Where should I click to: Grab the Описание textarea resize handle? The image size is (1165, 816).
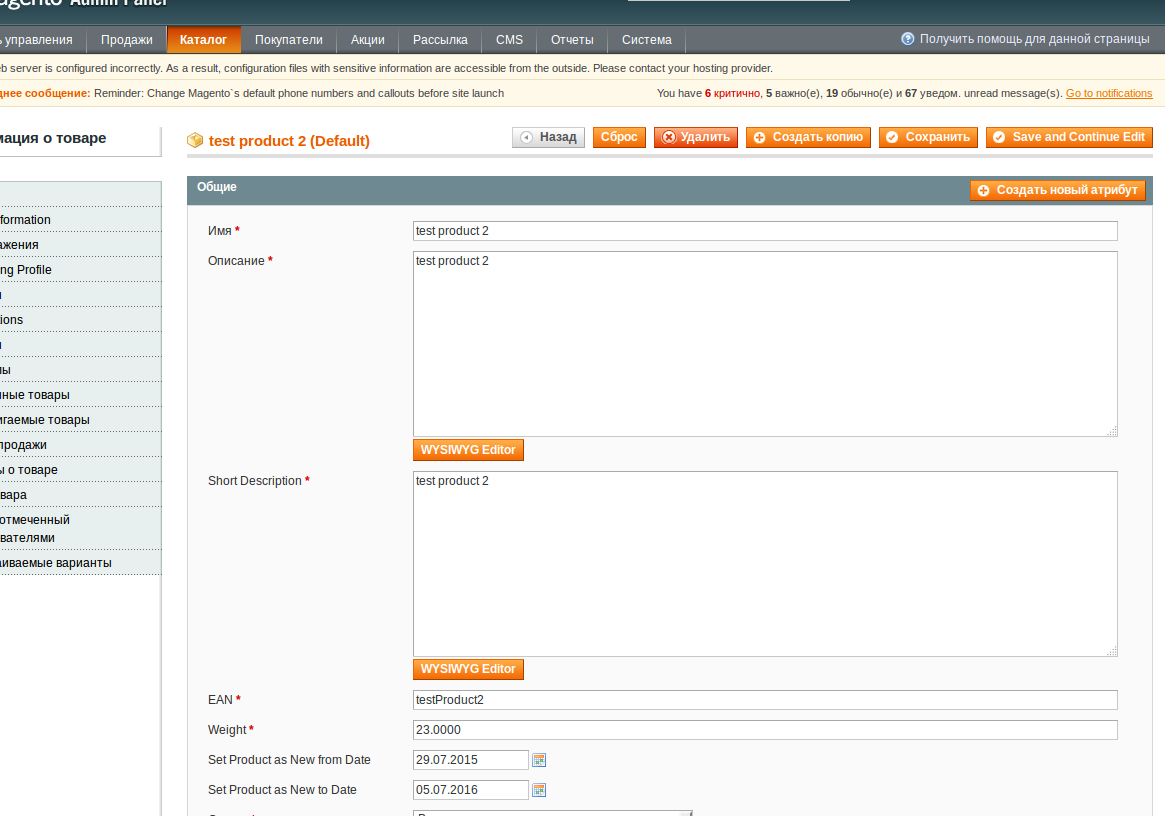(1112, 431)
